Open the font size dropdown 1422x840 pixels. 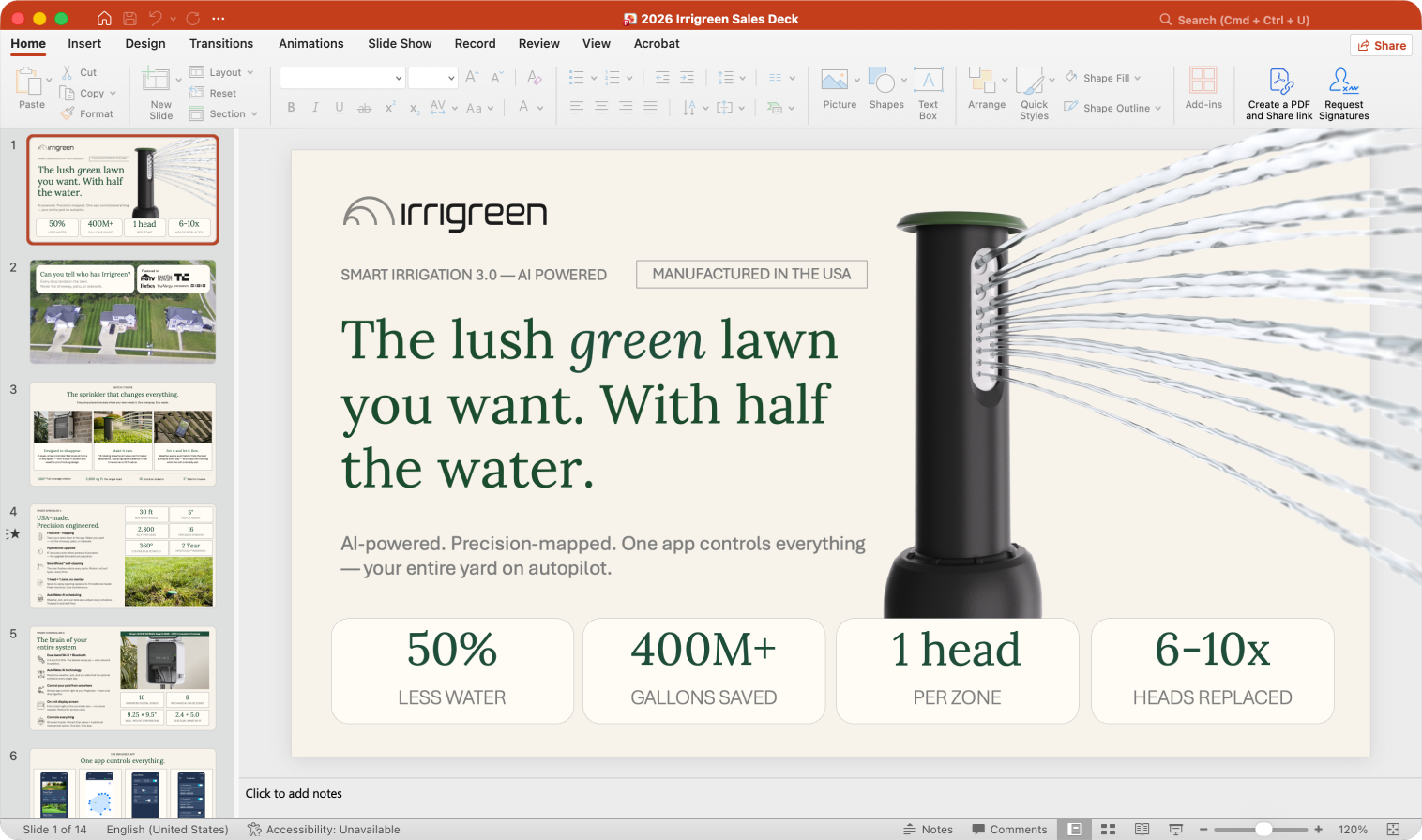point(451,78)
